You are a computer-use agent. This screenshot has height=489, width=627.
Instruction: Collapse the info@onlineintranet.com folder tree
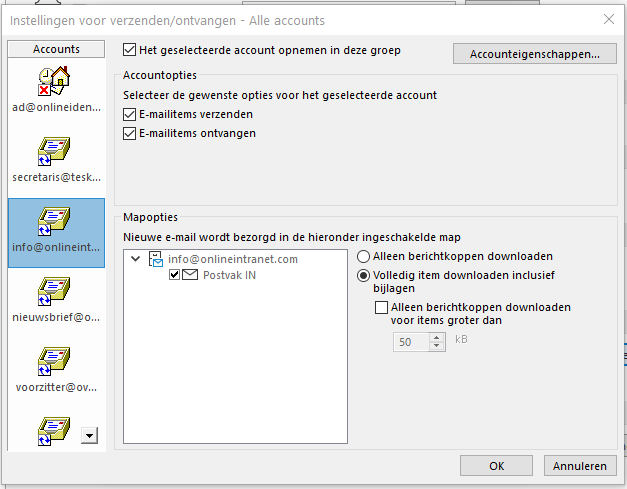136,260
